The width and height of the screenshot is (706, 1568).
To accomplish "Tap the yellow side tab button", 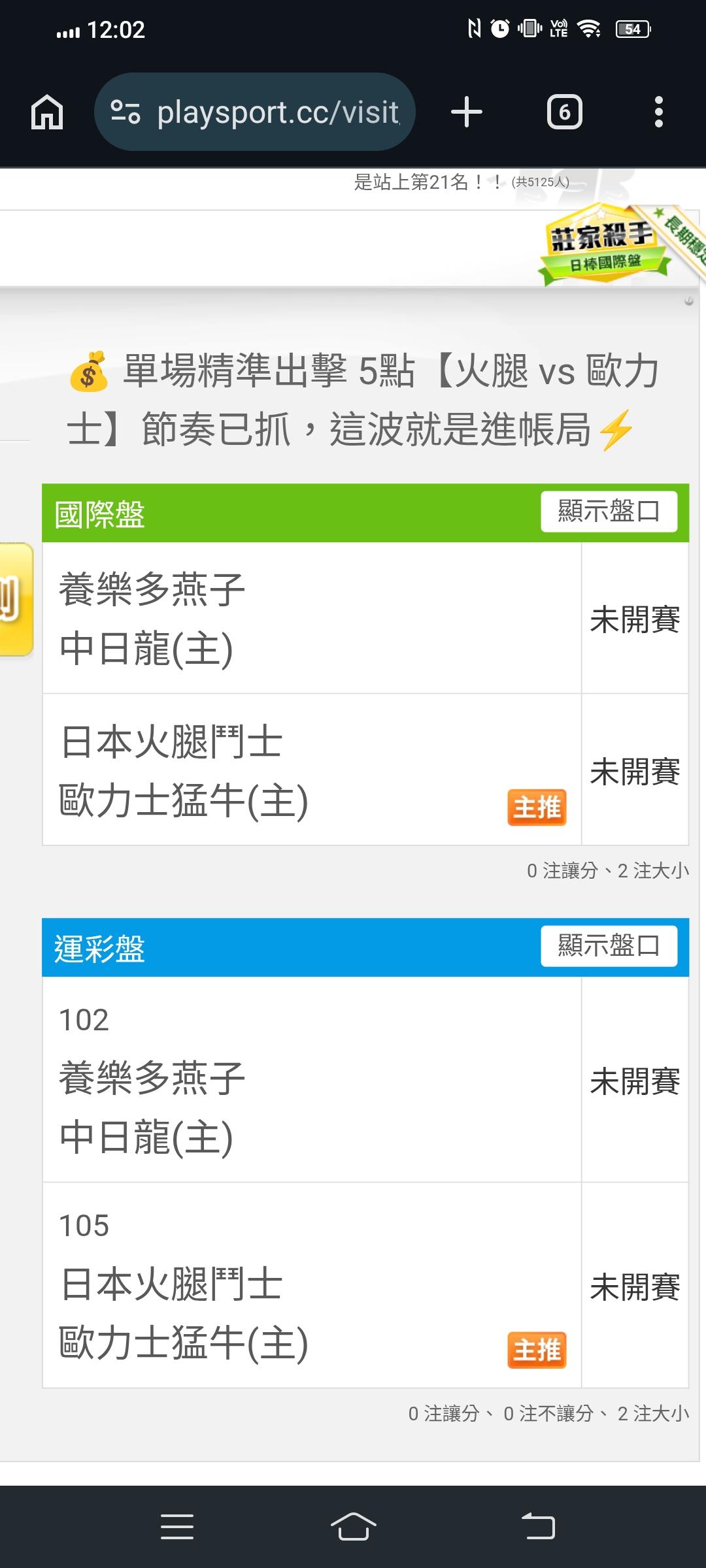I will tap(14, 598).
